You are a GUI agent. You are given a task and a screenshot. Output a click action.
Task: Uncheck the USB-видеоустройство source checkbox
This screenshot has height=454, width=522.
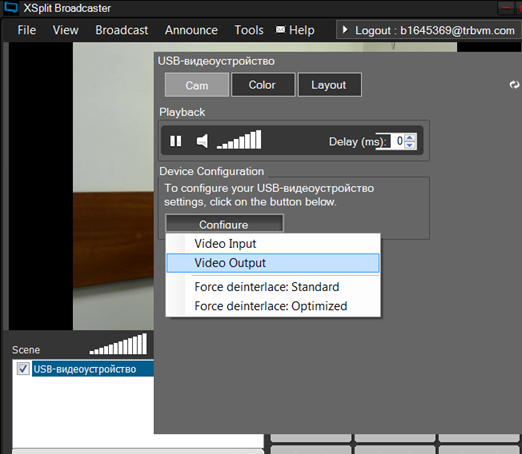[23, 369]
